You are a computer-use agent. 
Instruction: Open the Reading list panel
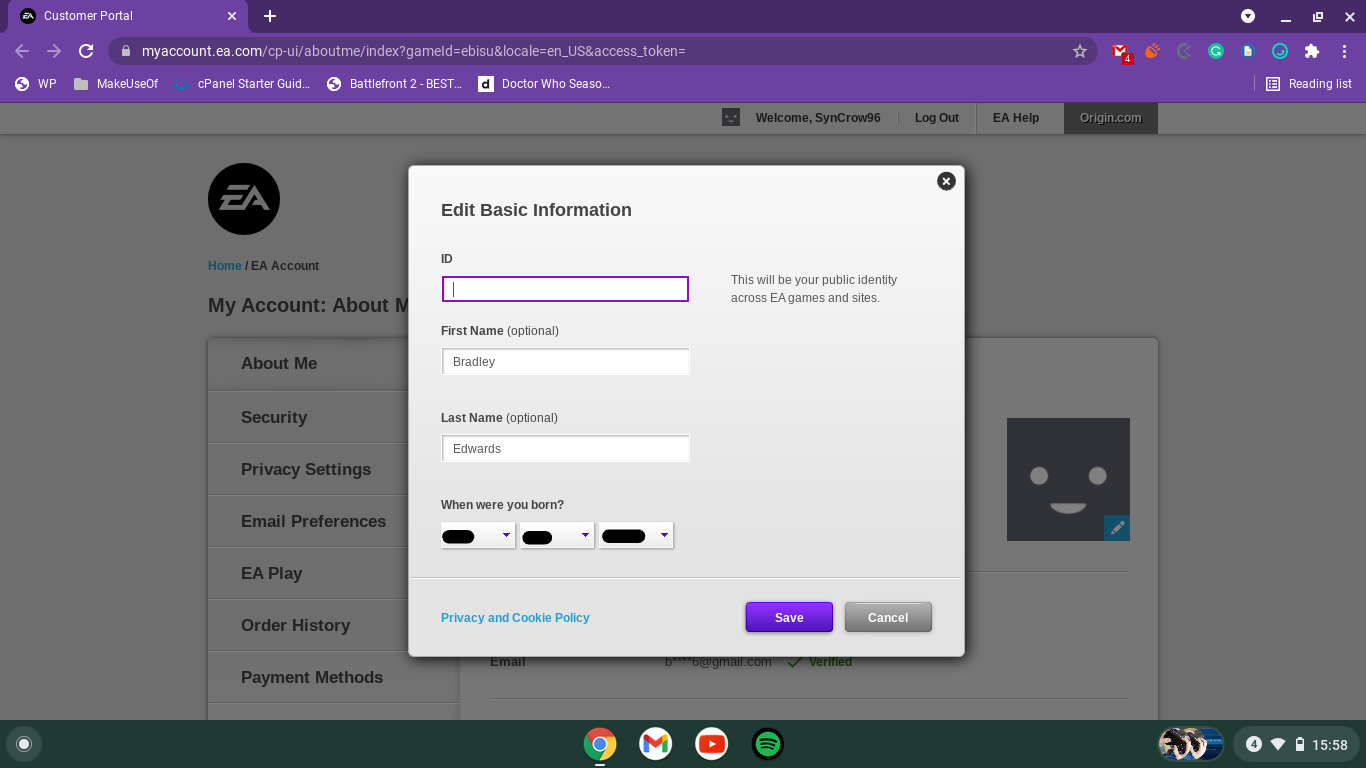[x=1309, y=84]
